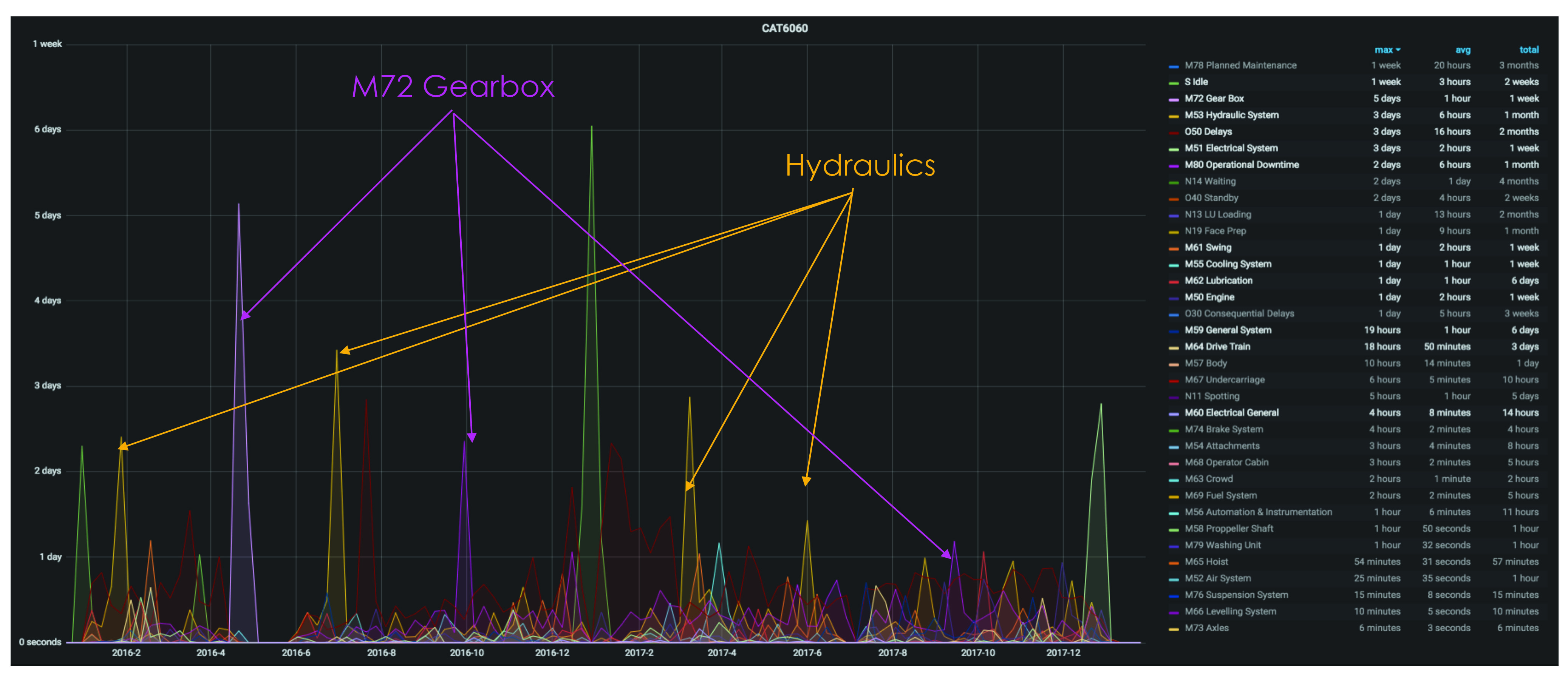Viewport: 1568px width, 674px height.
Task: Select M67 Undercarriage legend entry
Action: tap(1224, 379)
